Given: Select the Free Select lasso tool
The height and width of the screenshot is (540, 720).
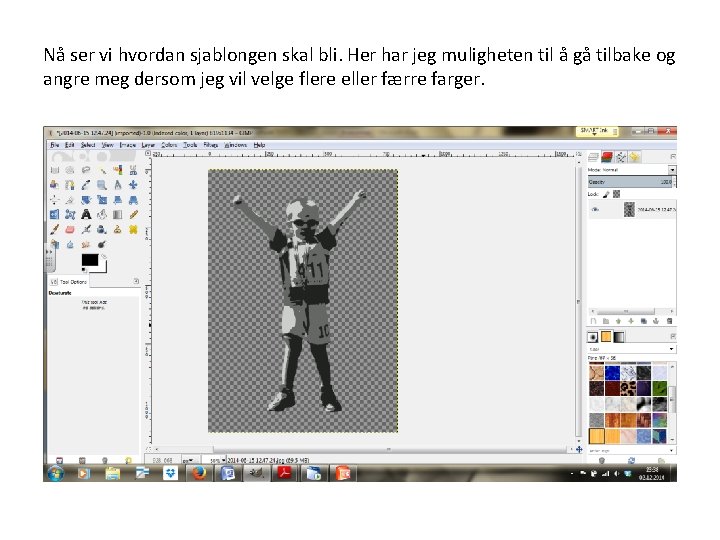Looking at the screenshot, I should click(x=86, y=170).
